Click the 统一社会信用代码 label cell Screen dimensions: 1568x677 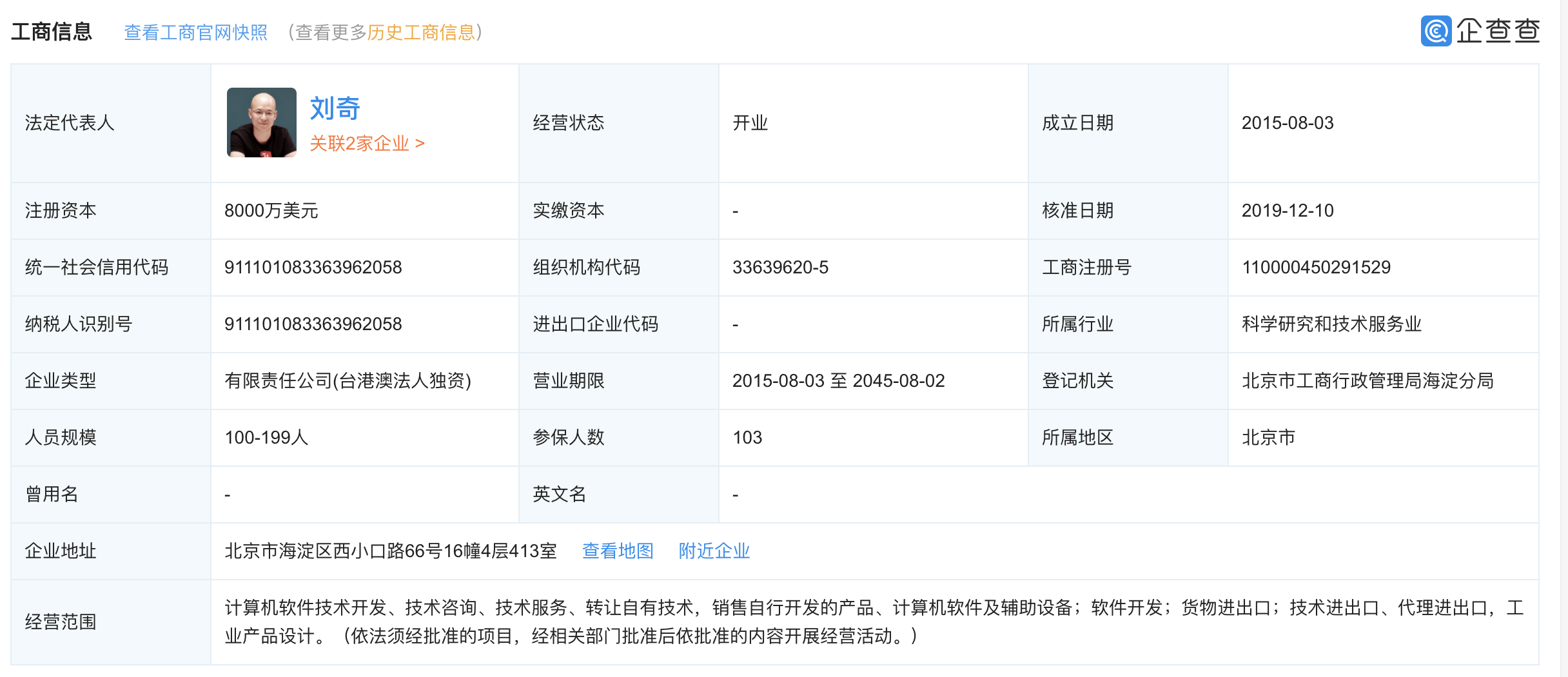pyautogui.click(x=111, y=268)
